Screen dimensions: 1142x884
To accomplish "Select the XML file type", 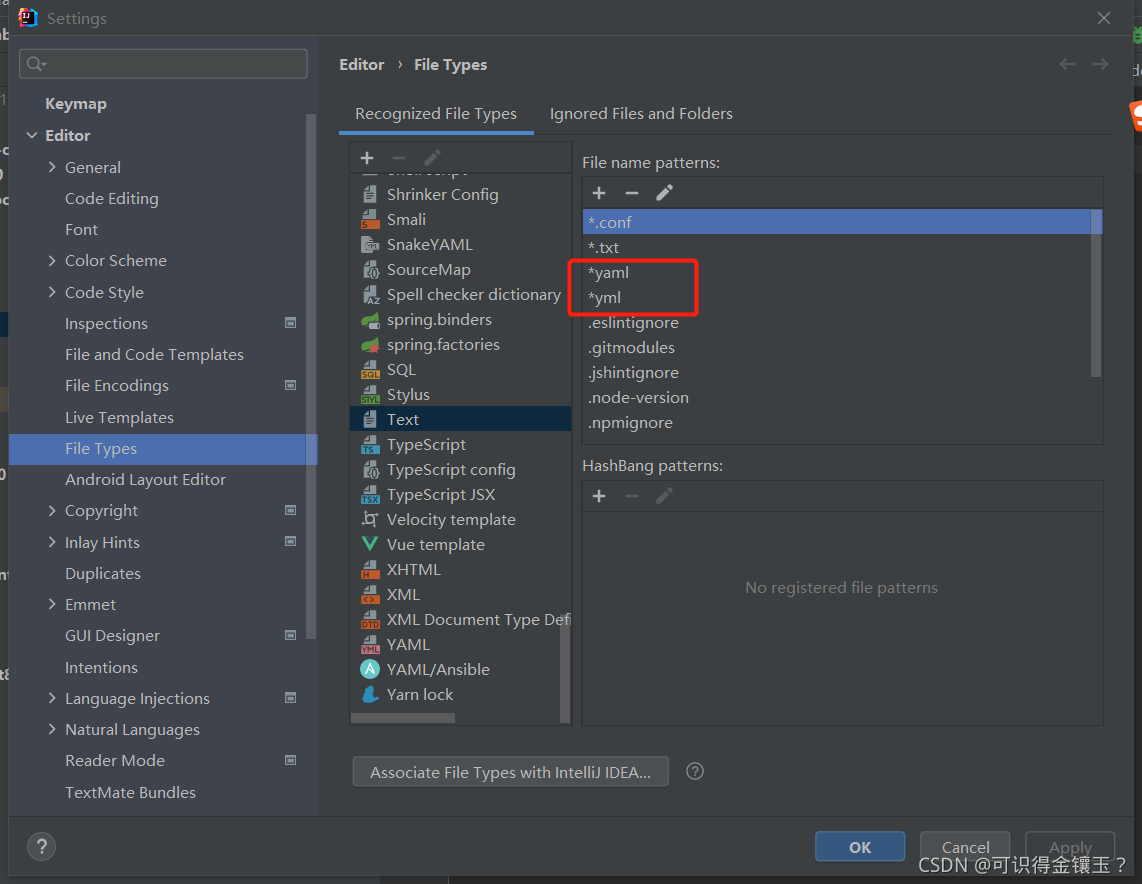I will pos(460,594).
